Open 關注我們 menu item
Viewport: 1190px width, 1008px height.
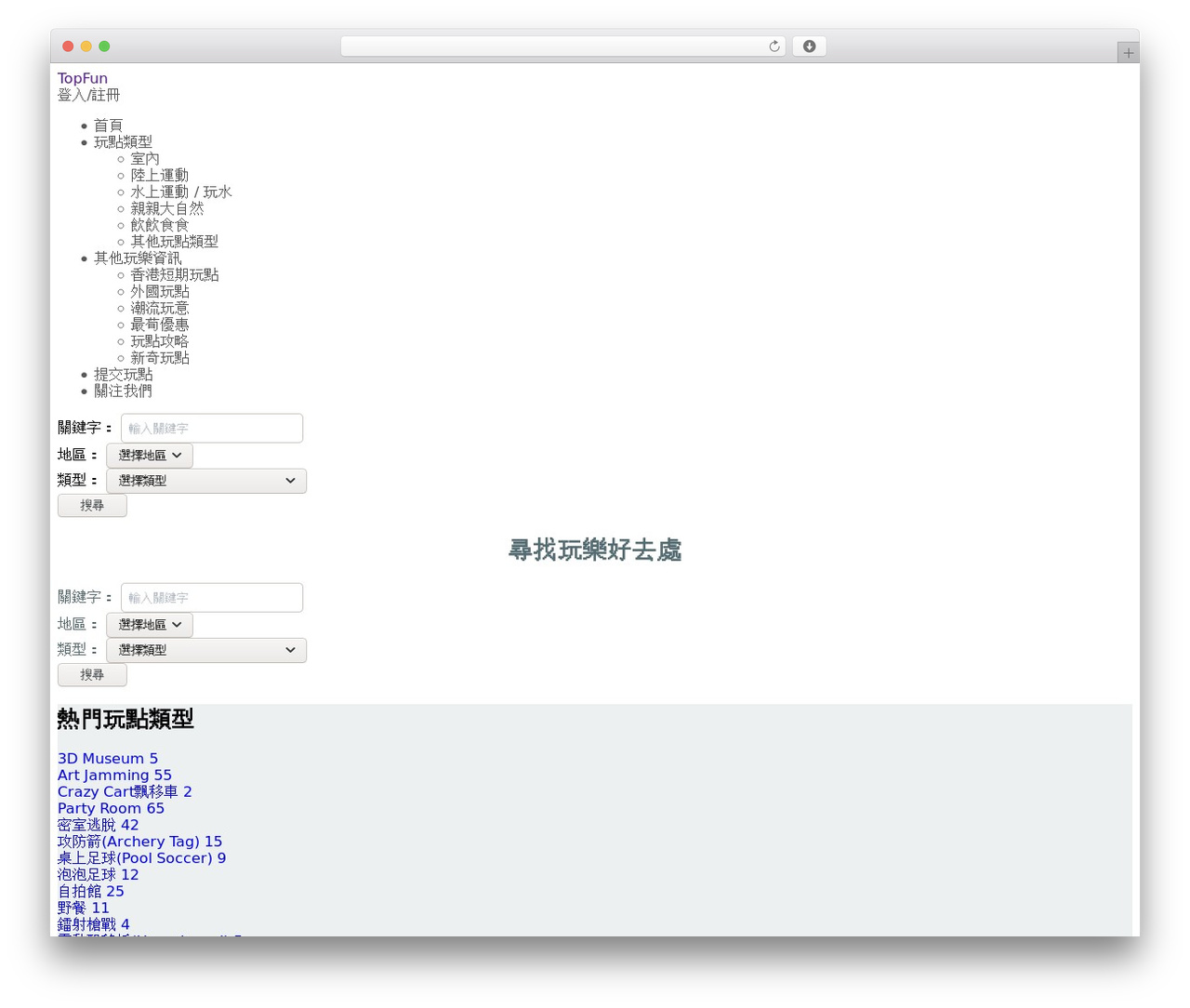click(x=123, y=391)
